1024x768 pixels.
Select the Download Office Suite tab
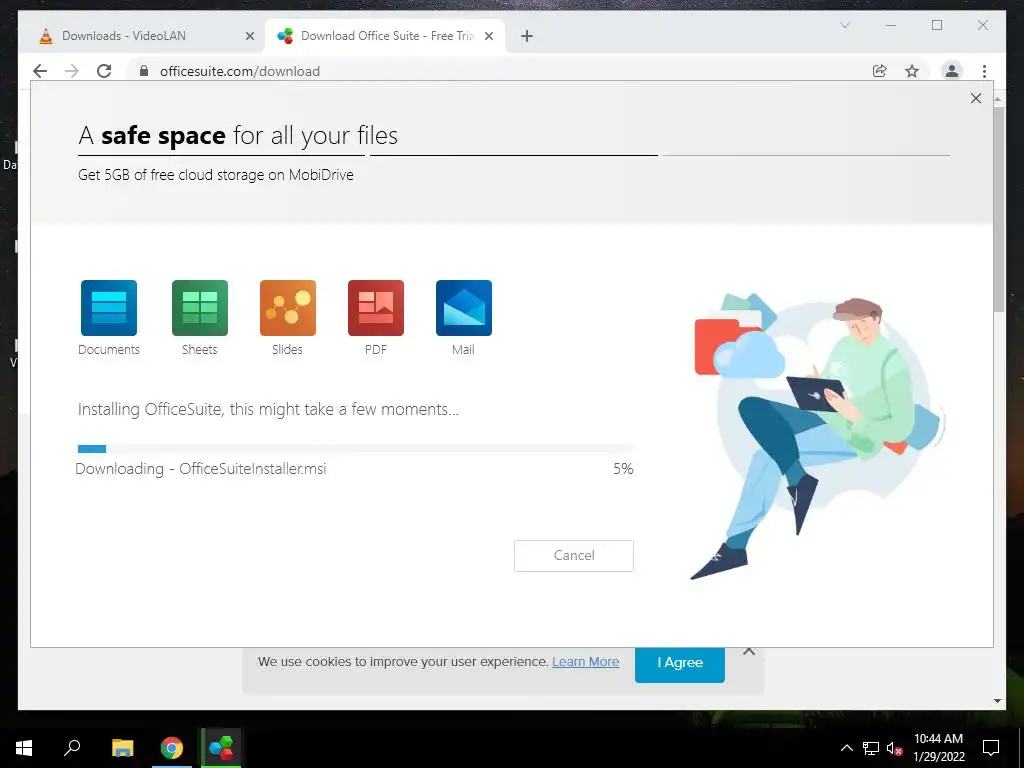click(385, 36)
